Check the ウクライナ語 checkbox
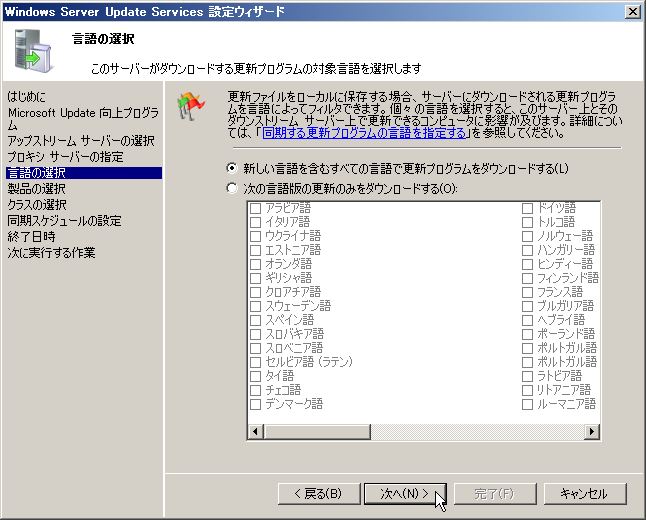This screenshot has width=646, height=520. tap(255, 236)
